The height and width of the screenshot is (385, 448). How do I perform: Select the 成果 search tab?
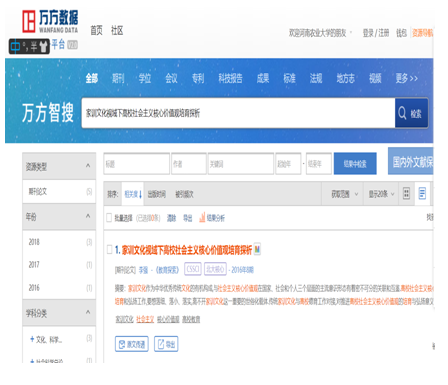(x=263, y=78)
